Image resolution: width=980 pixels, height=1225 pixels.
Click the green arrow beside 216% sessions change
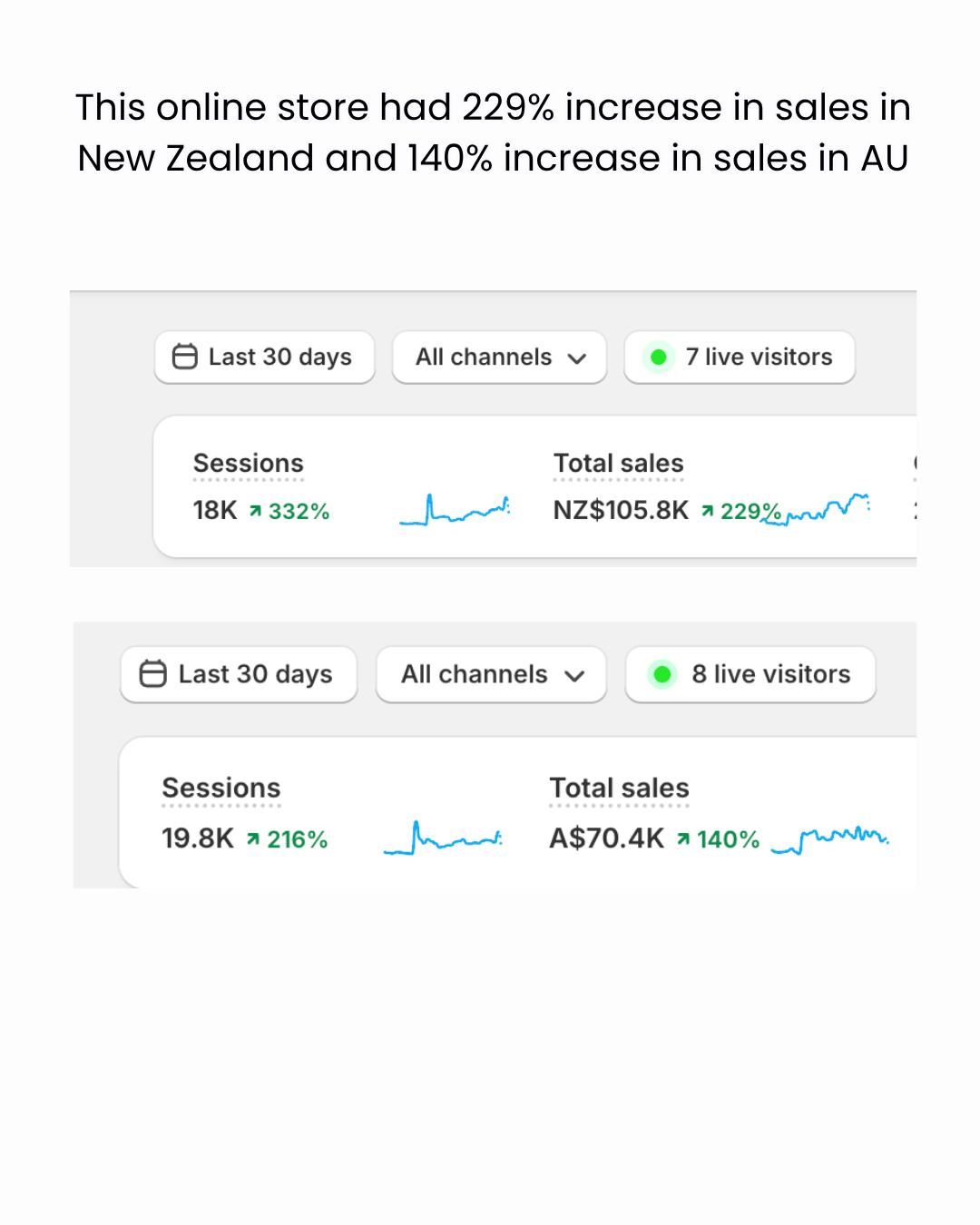[x=251, y=839]
